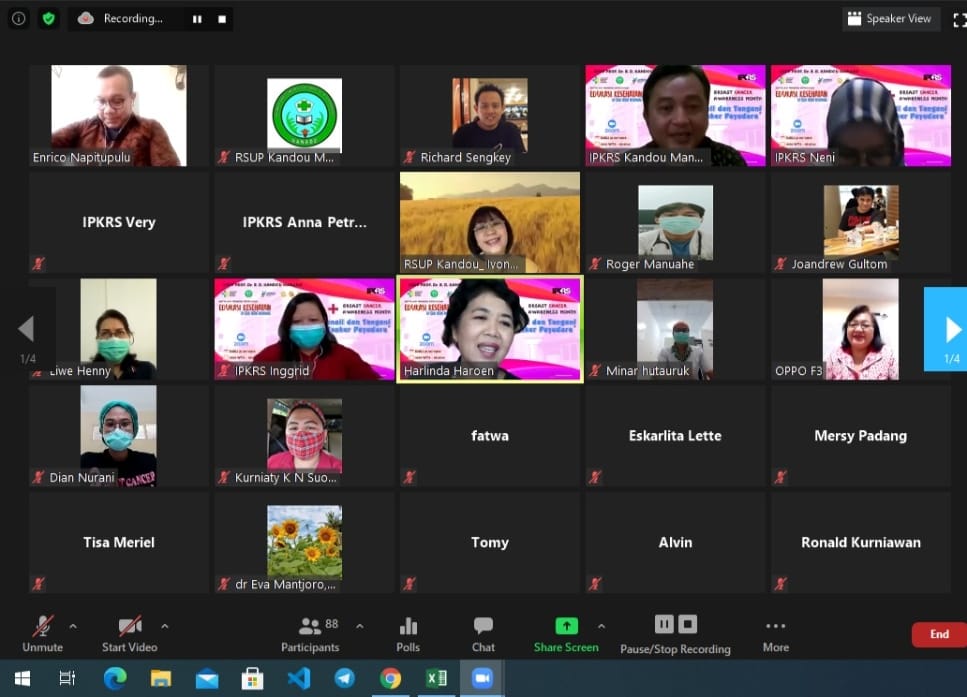The image size is (967, 697).
Task: Click the green encryption shield icon
Action: [48, 18]
